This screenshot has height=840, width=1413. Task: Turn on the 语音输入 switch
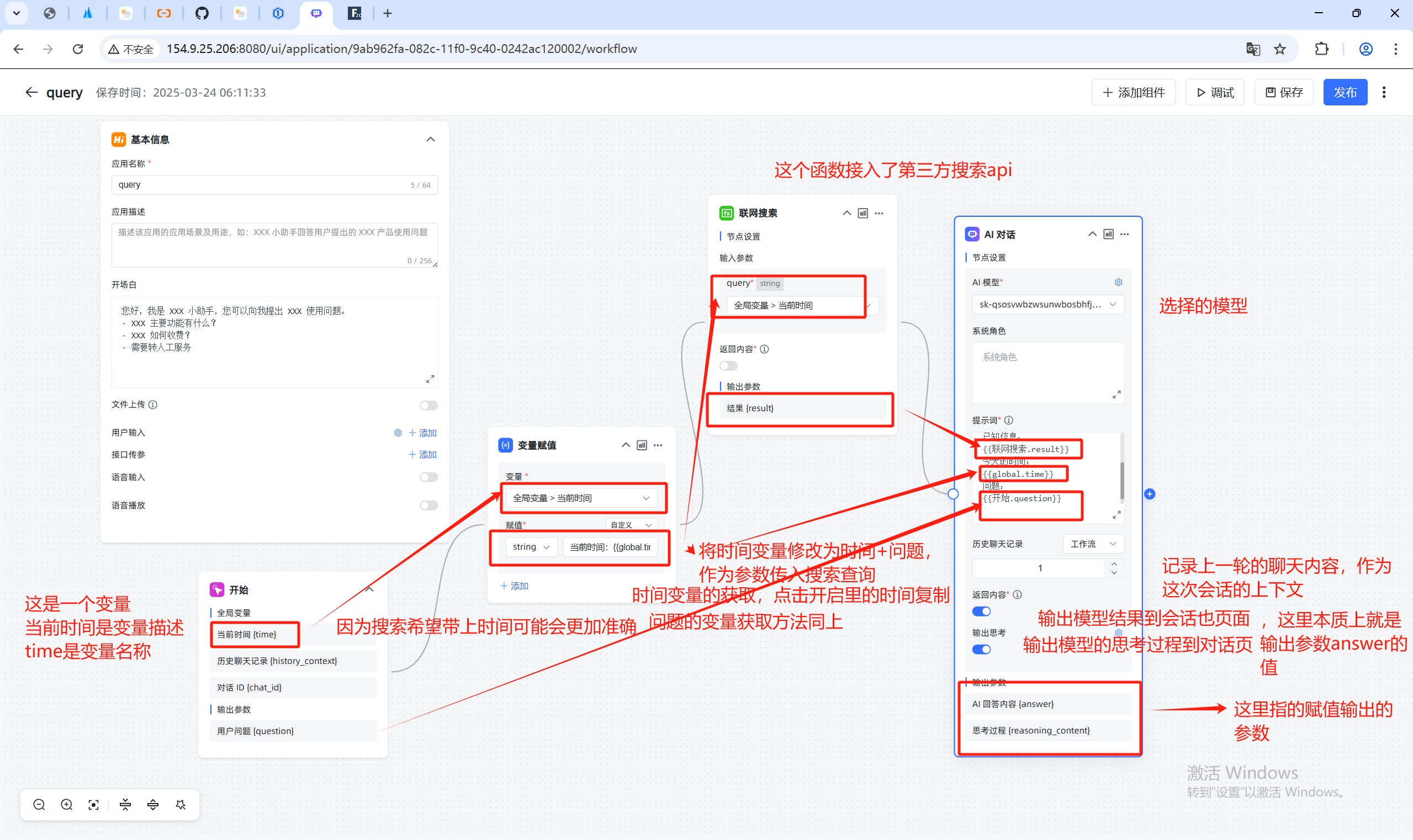[428, 477]
